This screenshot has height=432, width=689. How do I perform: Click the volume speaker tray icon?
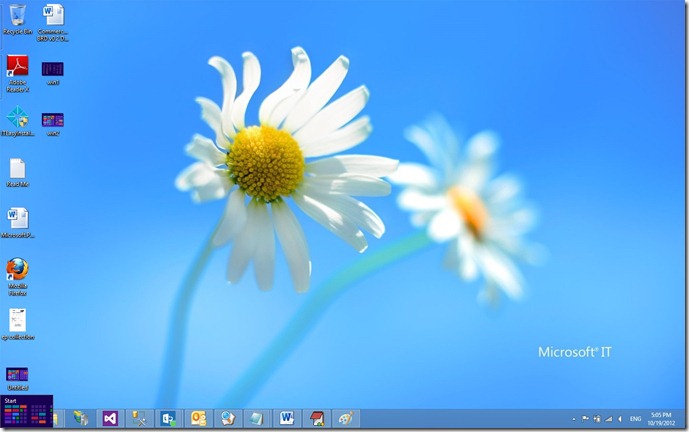(620, 419)
